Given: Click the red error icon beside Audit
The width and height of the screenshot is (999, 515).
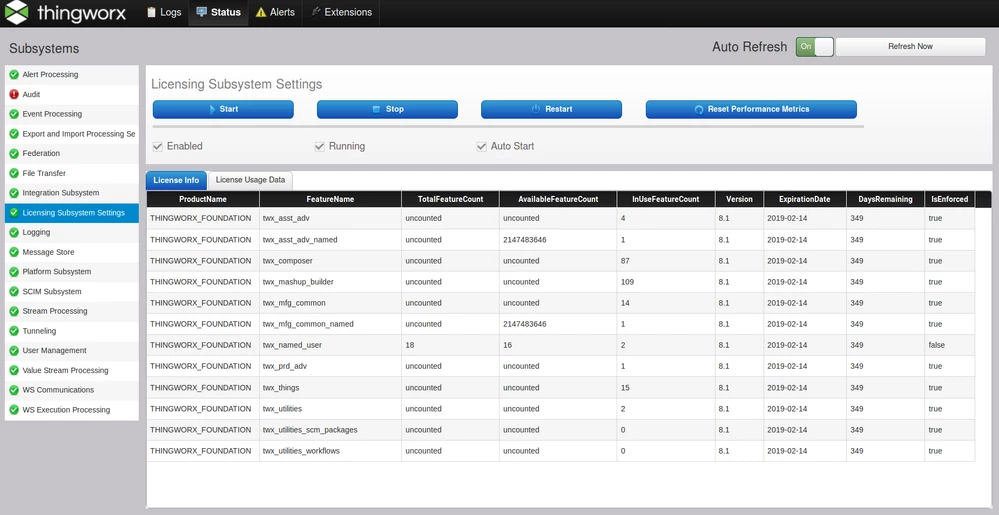Looking at the screenshot, I should 14,94.
